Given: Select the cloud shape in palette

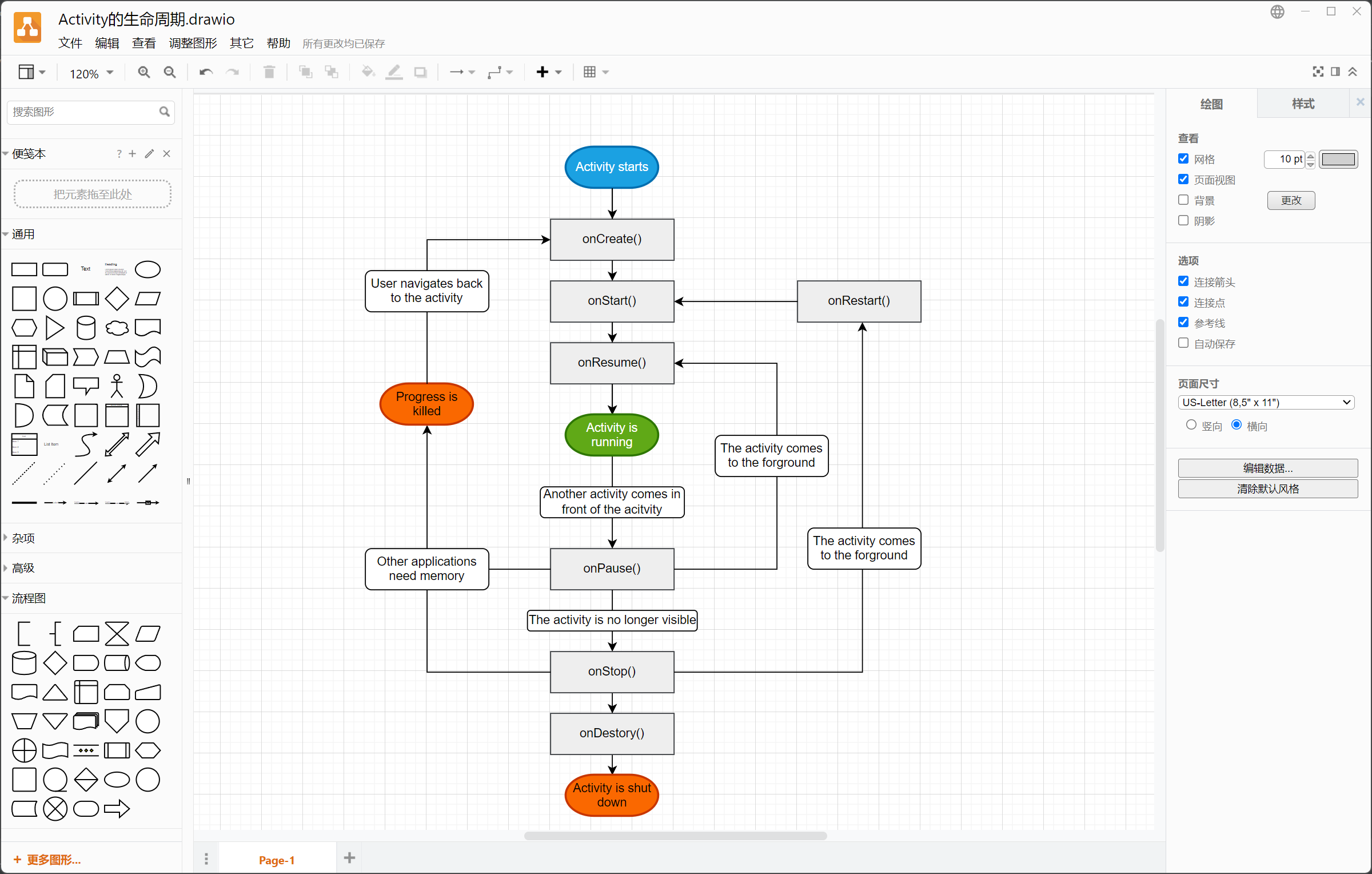Looking at the screenshot, I should pyautogui.click(x=117, y=328).
